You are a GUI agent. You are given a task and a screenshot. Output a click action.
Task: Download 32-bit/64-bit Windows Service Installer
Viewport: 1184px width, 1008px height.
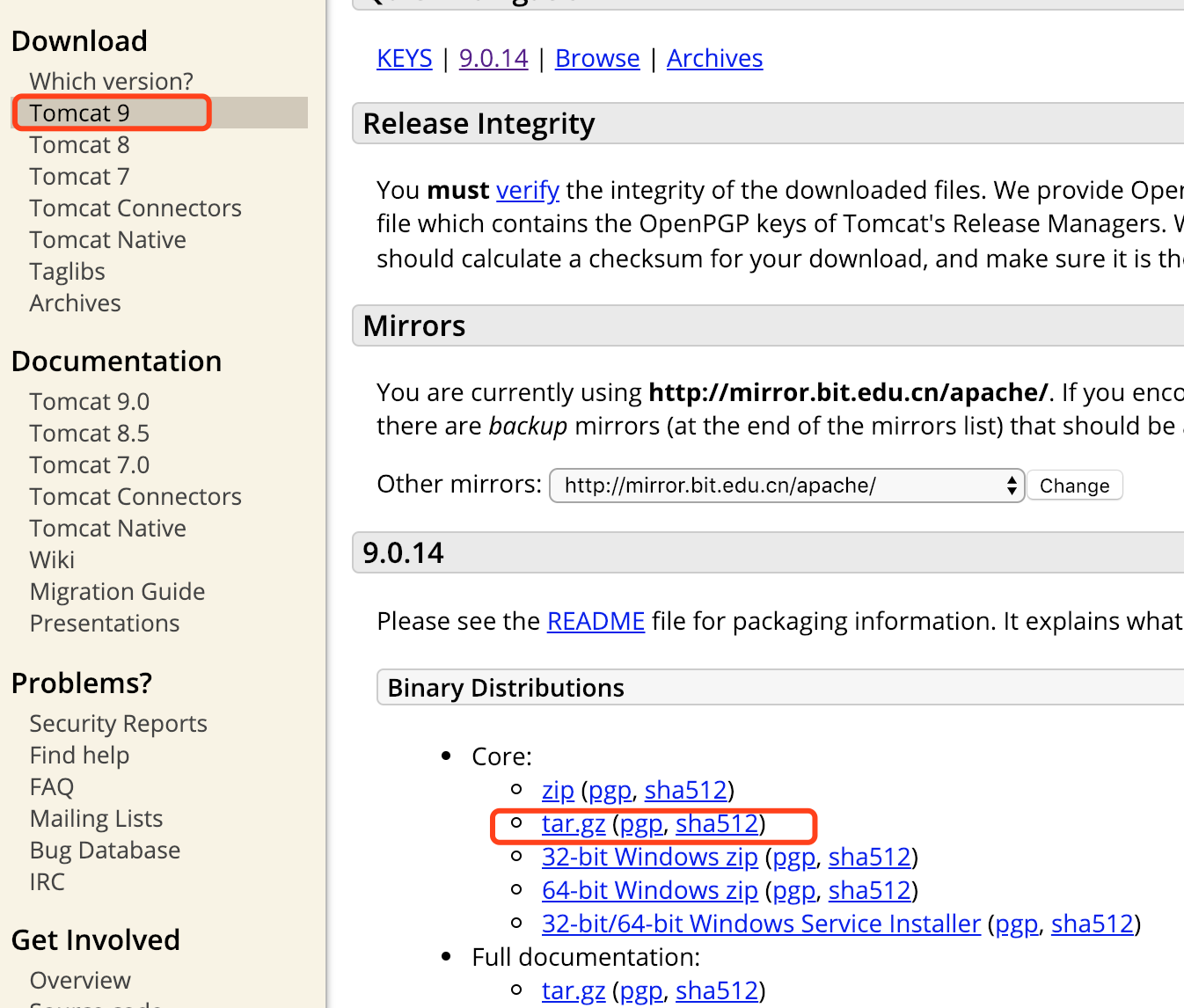coord(761,924)
